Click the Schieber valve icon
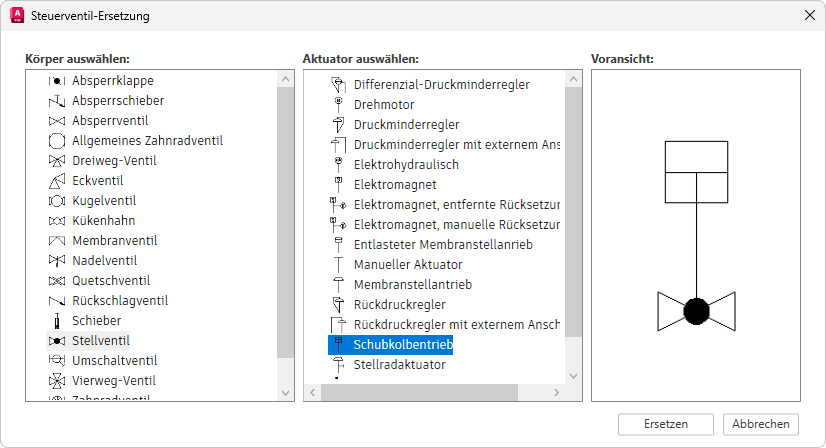826x448 pixels. pos(57,320)
